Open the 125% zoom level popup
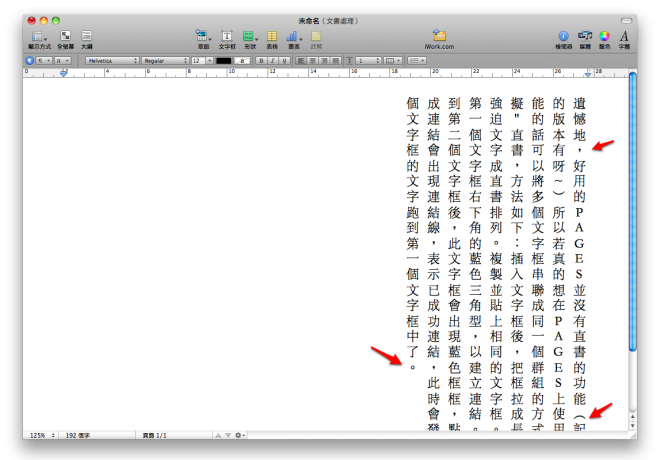This screenshot has height=460, width=660. (42, 435)
